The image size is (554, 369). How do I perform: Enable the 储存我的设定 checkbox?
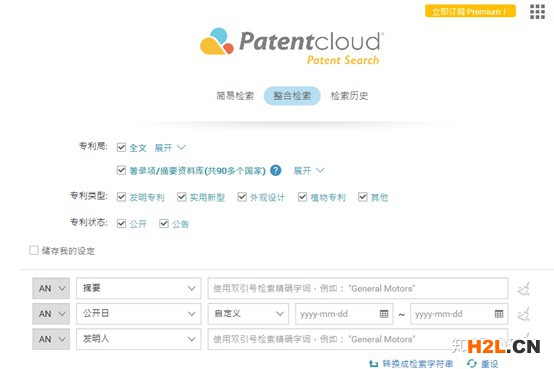pyautogui.click(x=34, y=251)
